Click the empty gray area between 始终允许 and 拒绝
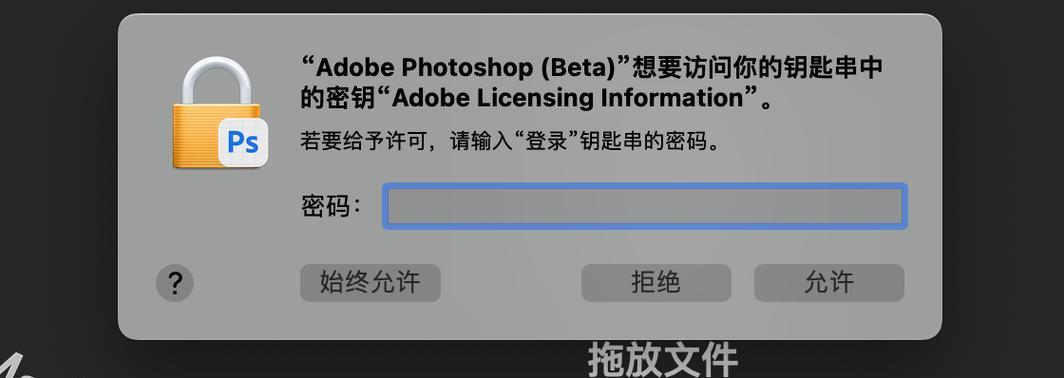1064x378 pixels. (511, 282)
